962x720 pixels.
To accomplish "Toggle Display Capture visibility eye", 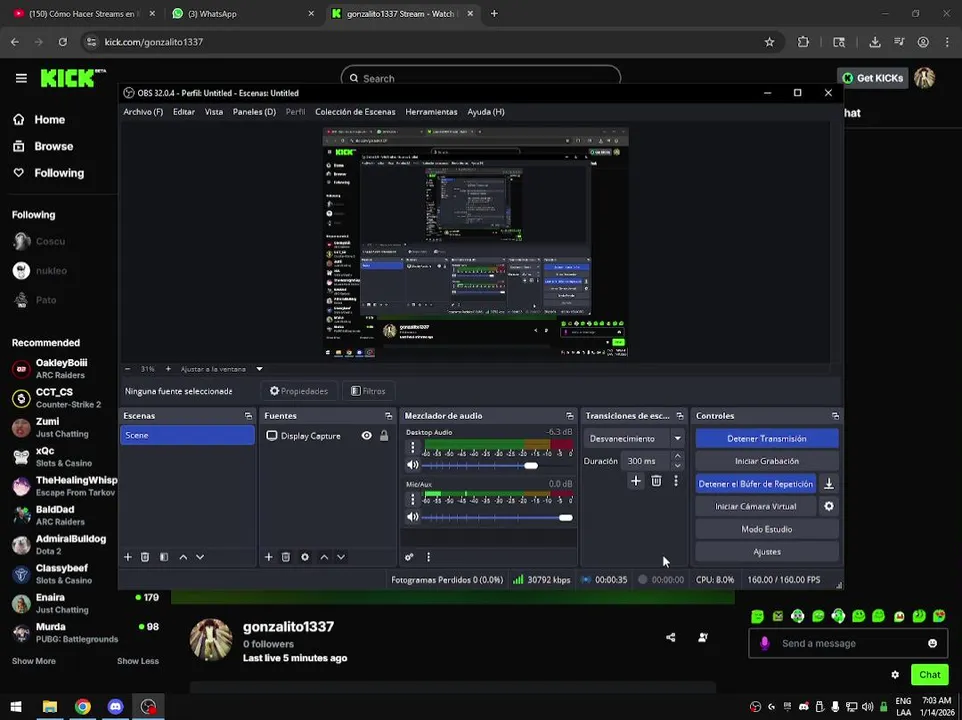I will 366,435.
